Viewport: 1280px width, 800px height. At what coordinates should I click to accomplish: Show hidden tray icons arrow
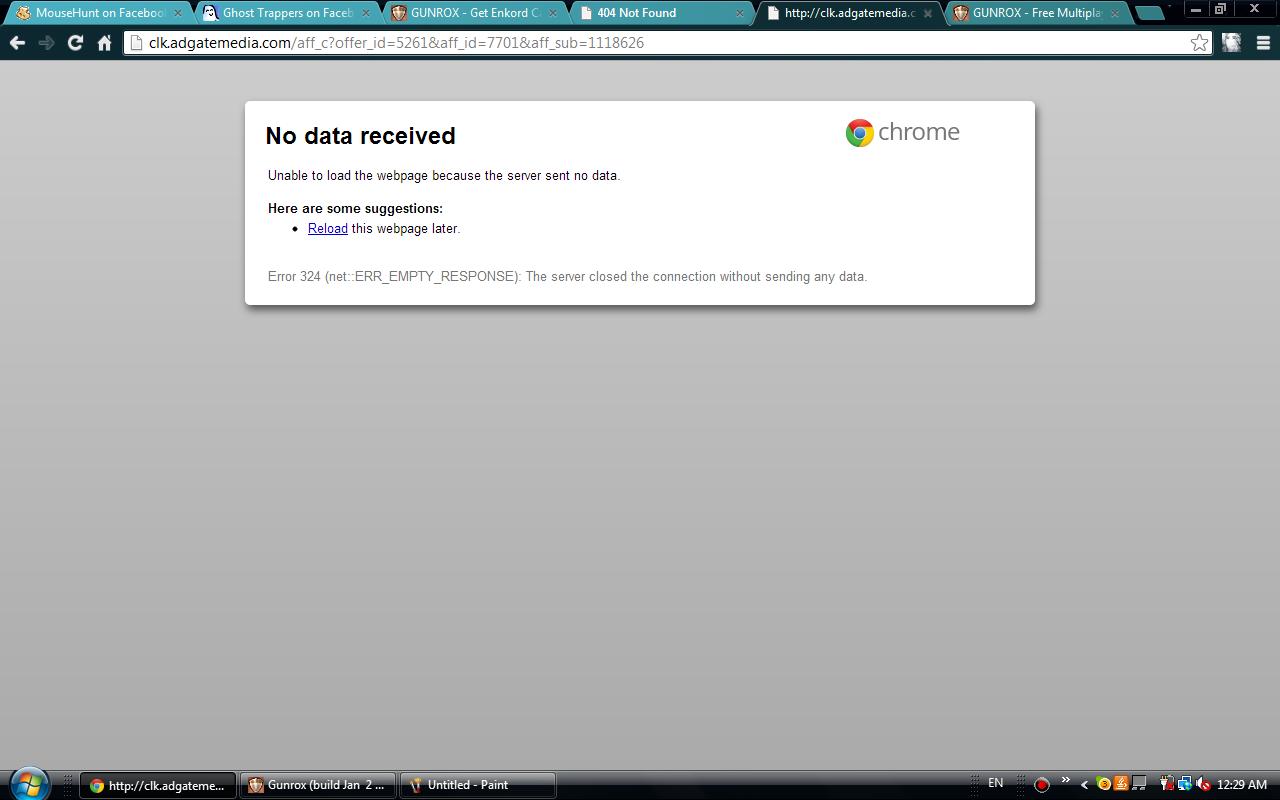[x=1084, y=784]
